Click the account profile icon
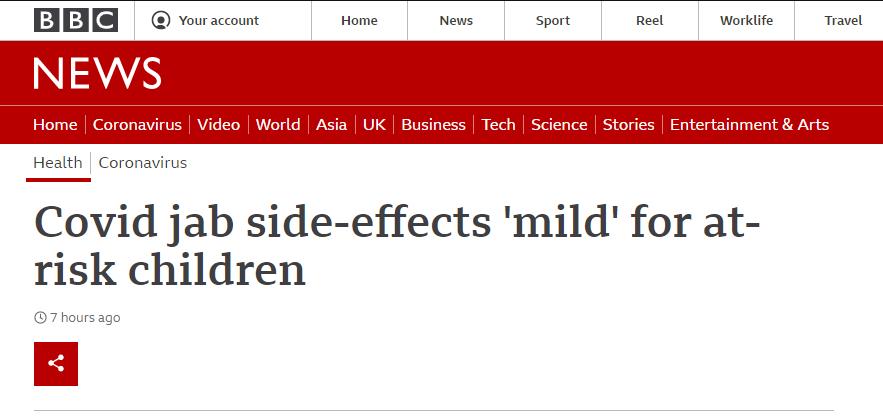The height and width of the screenshot is (419, 883). (160, 20)
